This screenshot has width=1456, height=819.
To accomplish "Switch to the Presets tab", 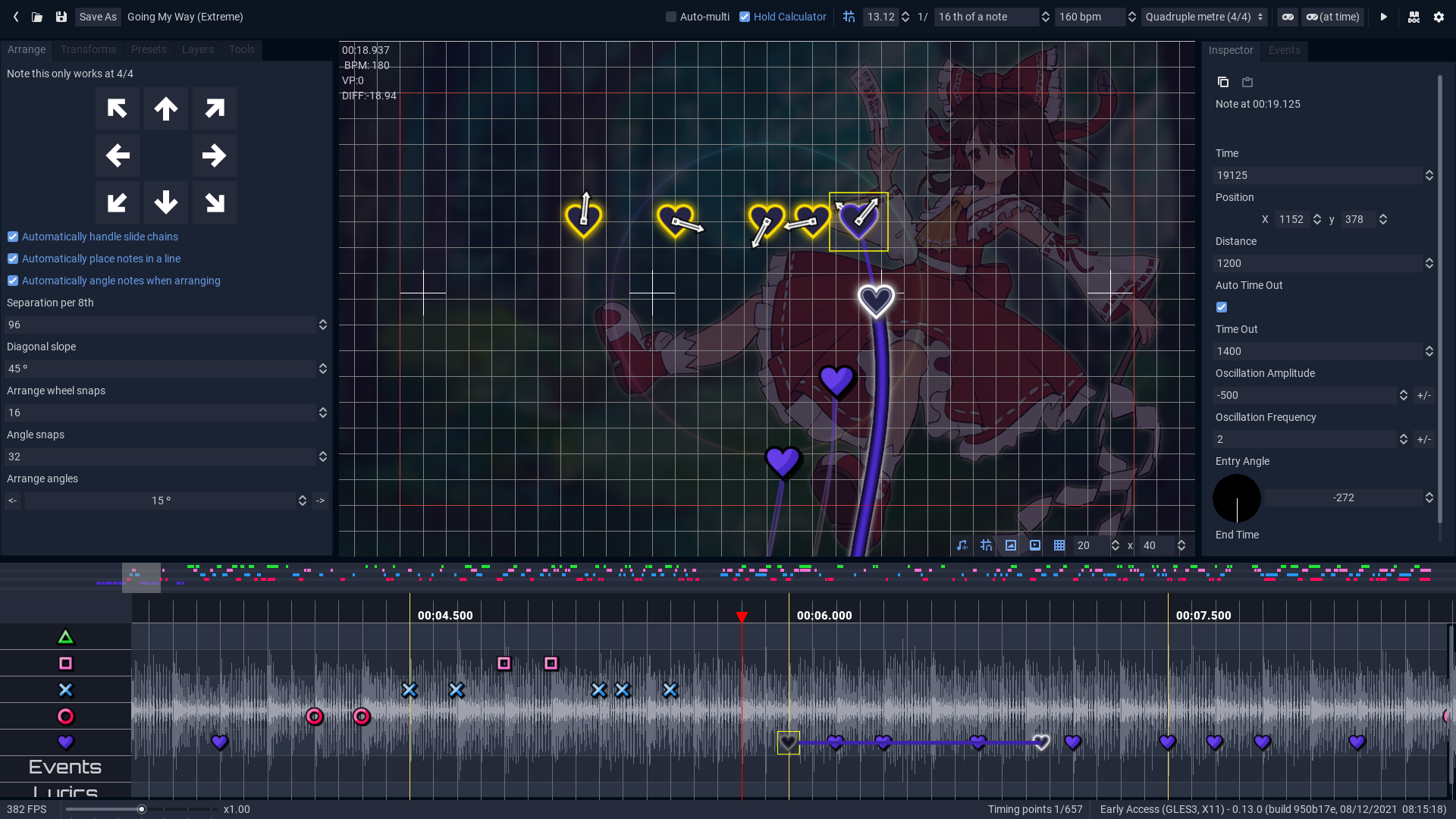I will pos(149,49).
